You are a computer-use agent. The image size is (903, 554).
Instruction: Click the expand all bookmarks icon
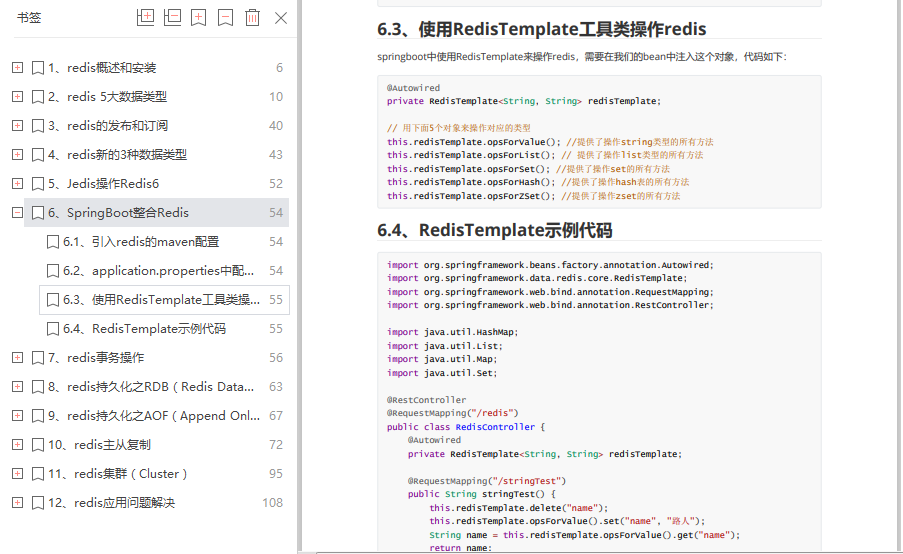(x=145, y=18)
